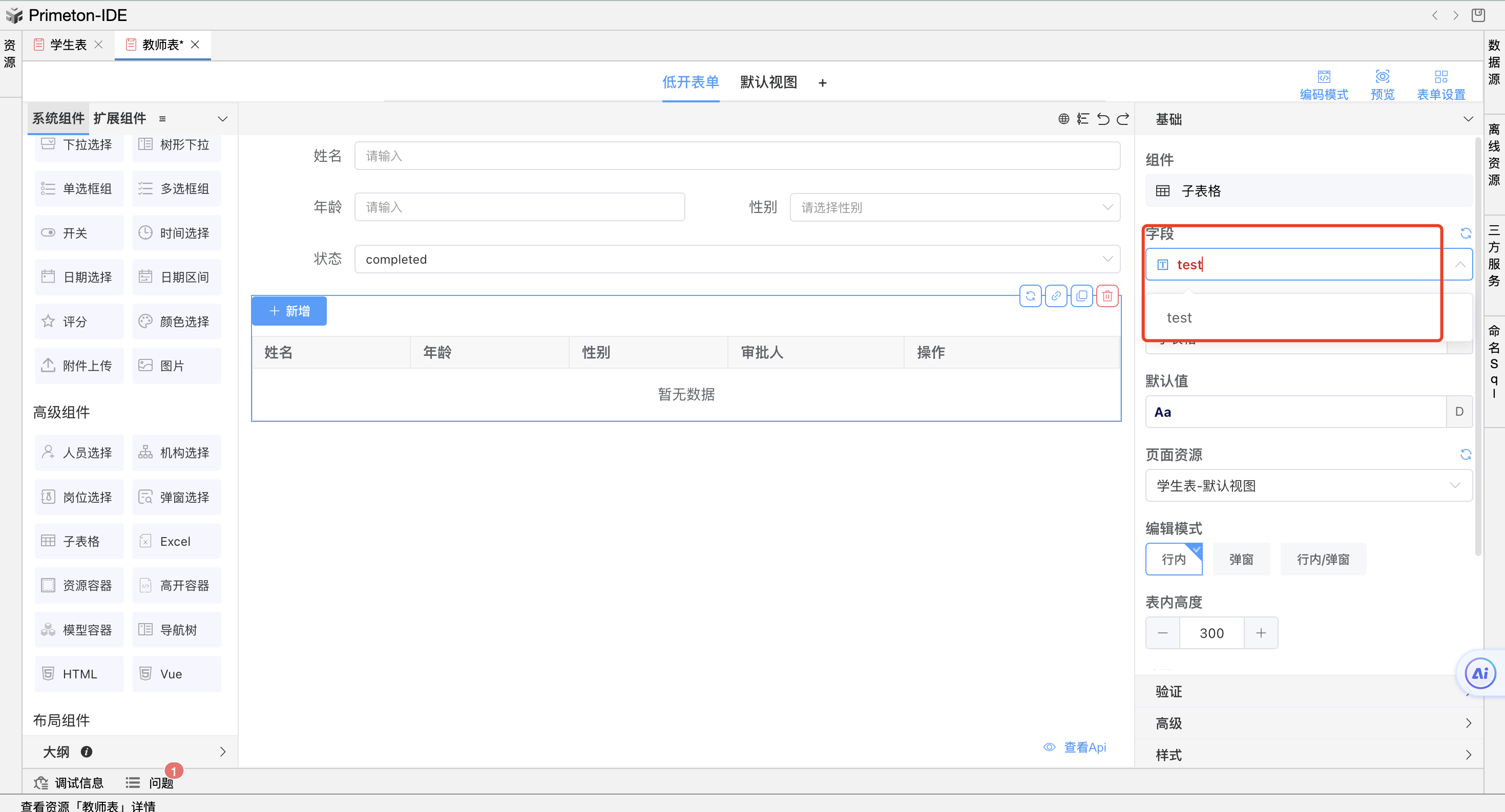Choose test option in field list
The image size is (1505, 812).
(1179, 317)
